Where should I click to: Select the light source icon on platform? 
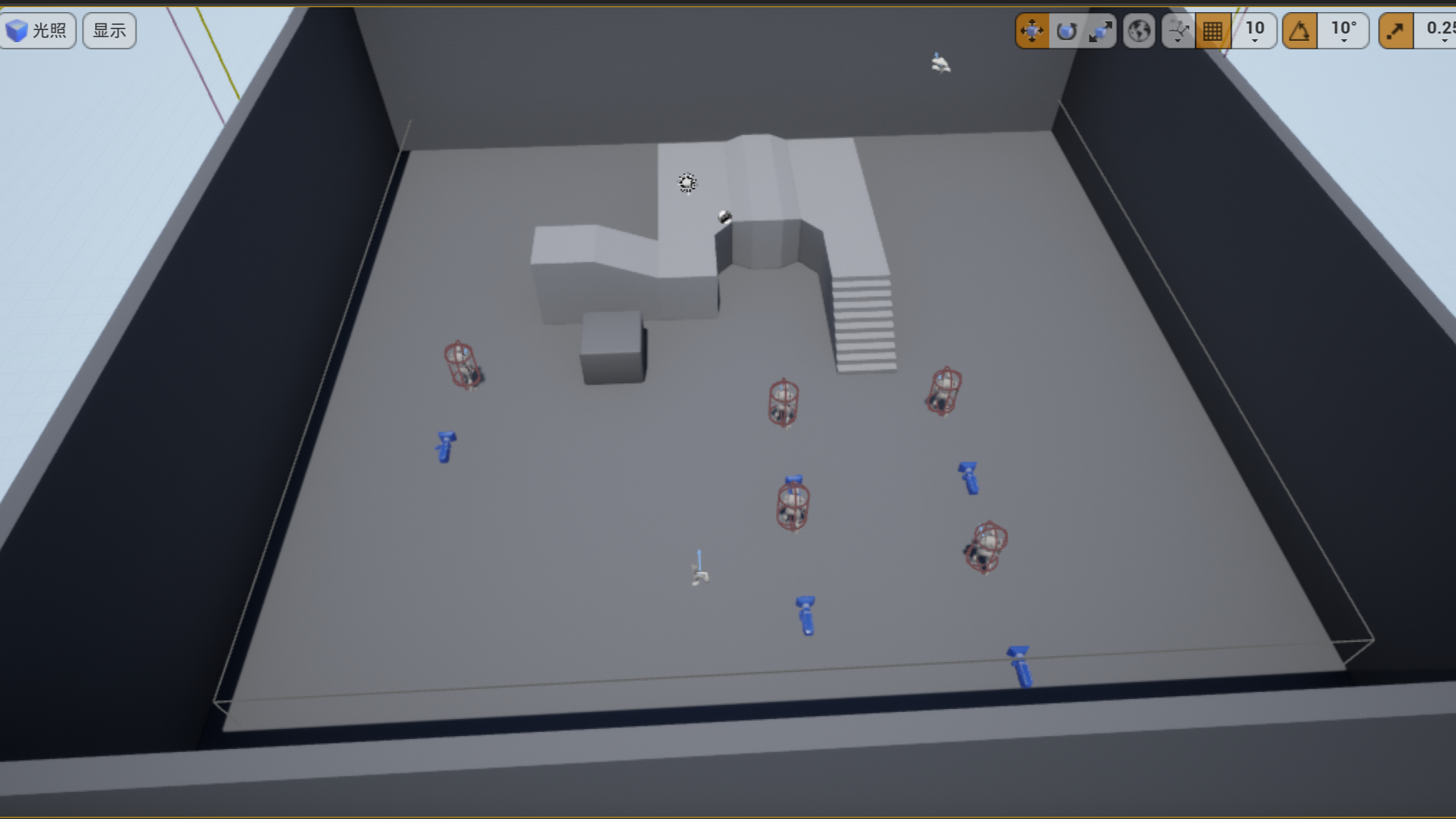(x=687, y=184)
